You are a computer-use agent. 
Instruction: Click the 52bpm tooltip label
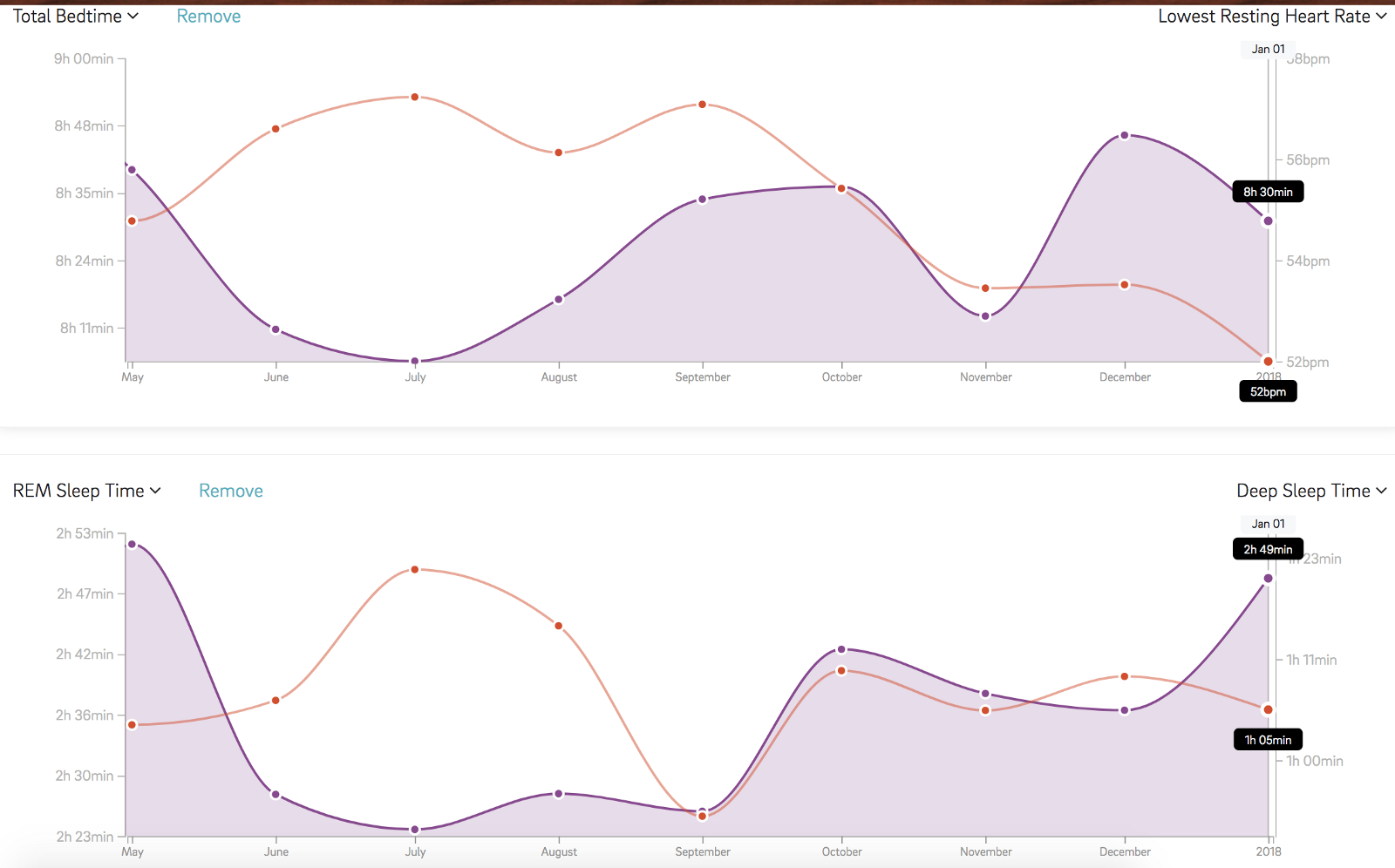tap(1268, 391)
